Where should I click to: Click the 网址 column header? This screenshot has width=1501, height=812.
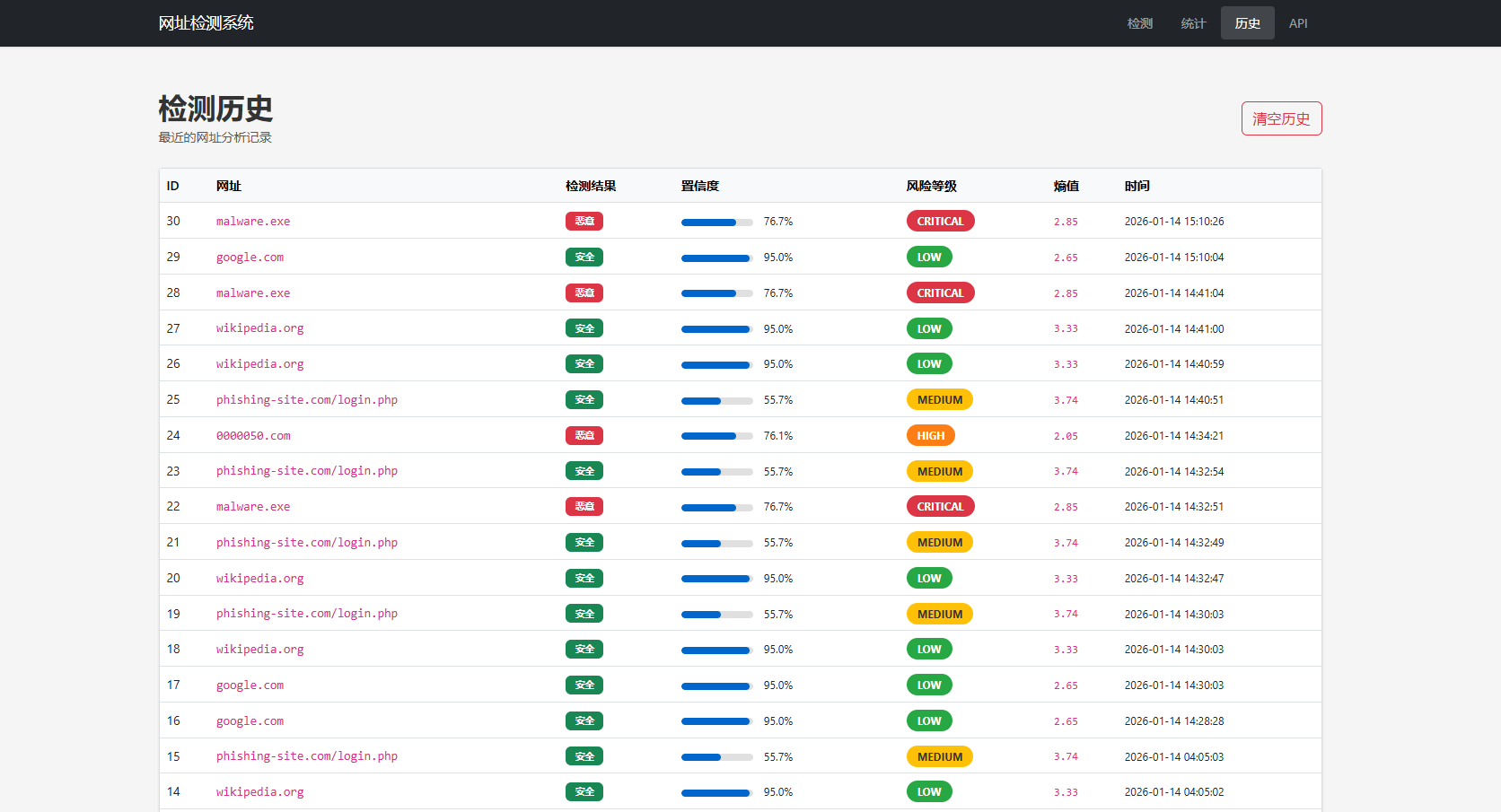click(x=229, y=186)
